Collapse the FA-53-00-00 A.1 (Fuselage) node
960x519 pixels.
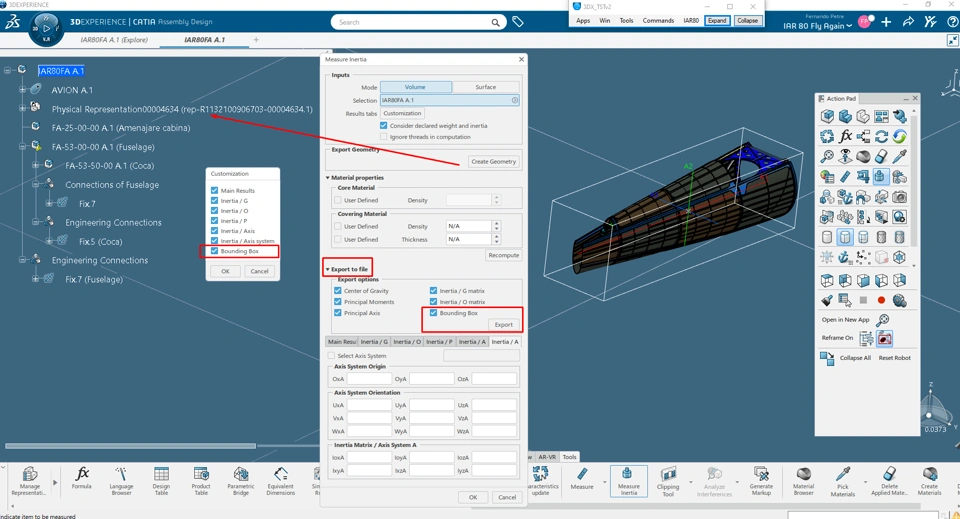[23, 147]
